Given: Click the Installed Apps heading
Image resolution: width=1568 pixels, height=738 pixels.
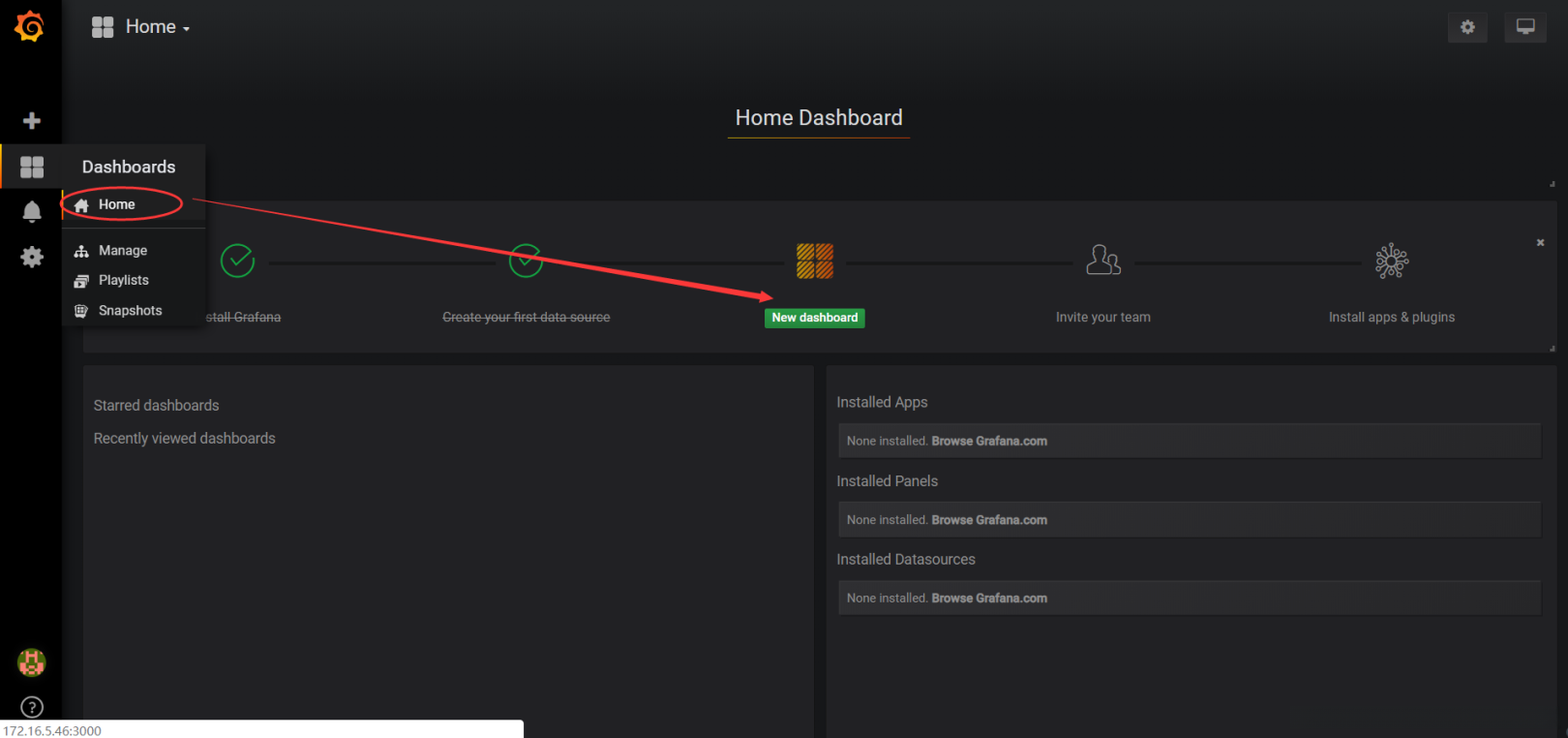Looking at the screenshot, I should tap(882, 402).
